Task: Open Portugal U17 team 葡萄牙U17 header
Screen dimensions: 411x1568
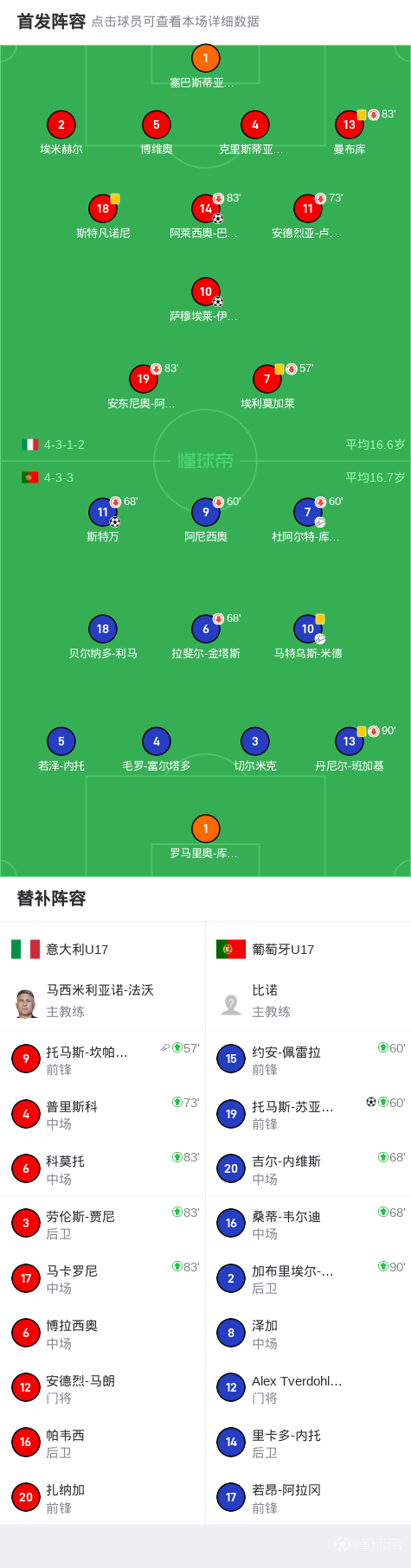Action: 308,950
